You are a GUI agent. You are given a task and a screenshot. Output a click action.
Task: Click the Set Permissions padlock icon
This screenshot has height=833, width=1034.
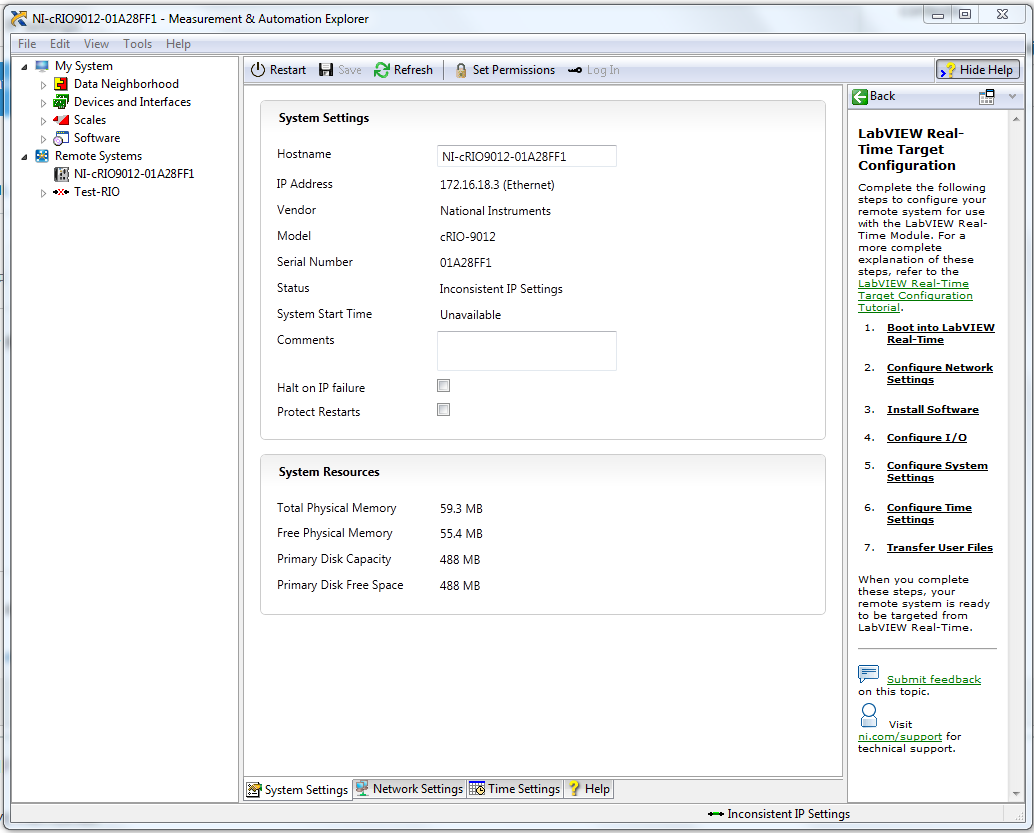(461, 70)
